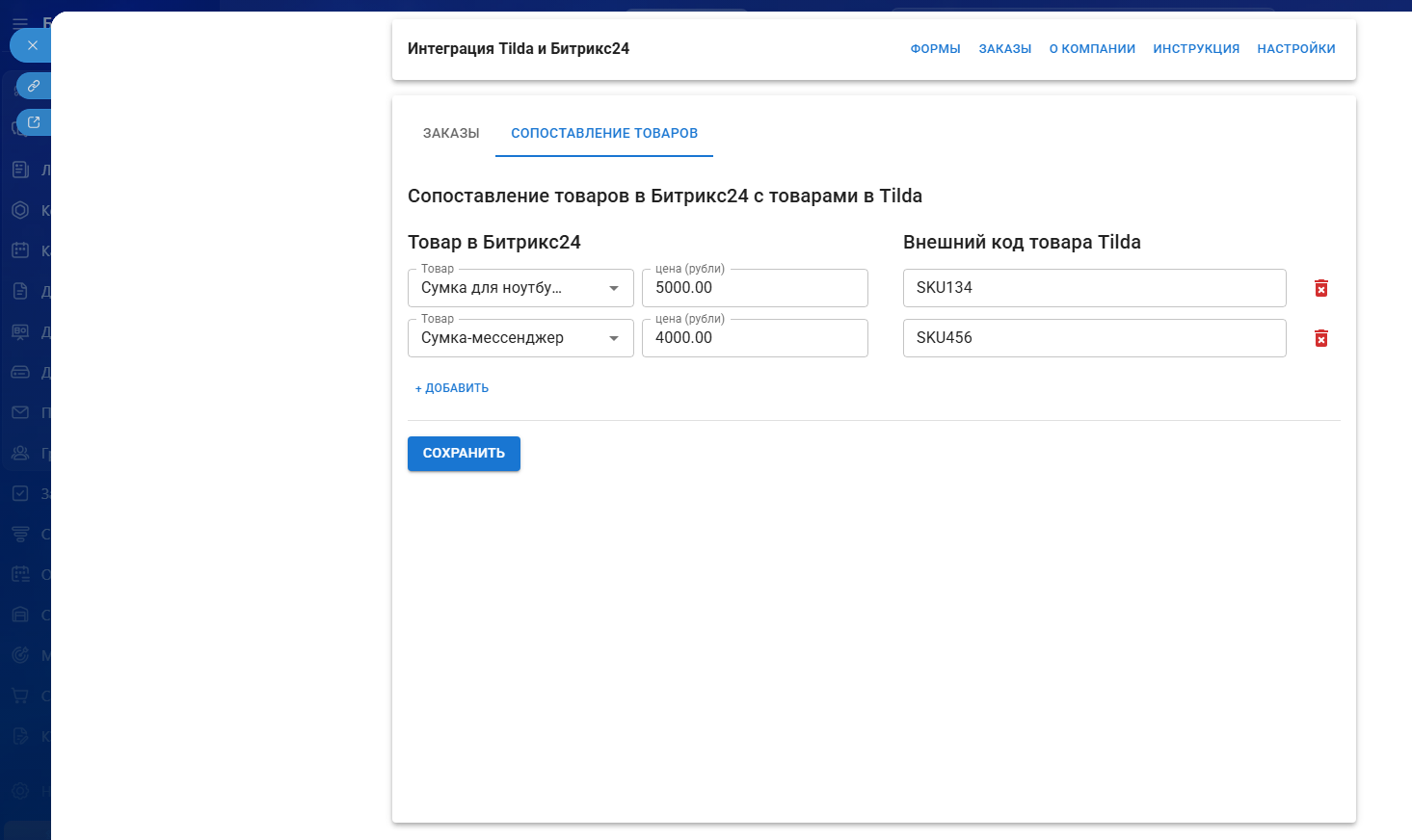Screen dimensions: 1412x840
Task: Focus the Tilda code field with SKU456
Action: (1094, 338)
